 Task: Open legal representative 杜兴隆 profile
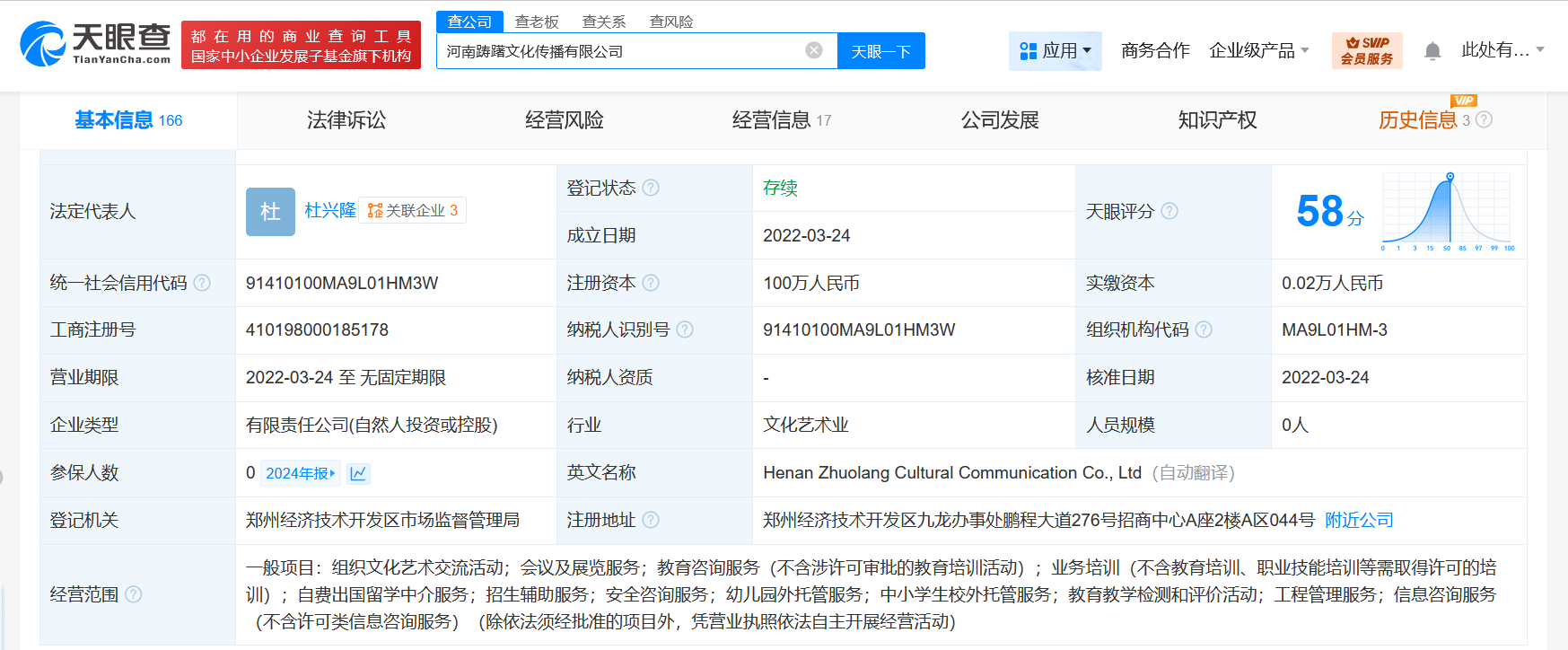[x=330, y=210]
